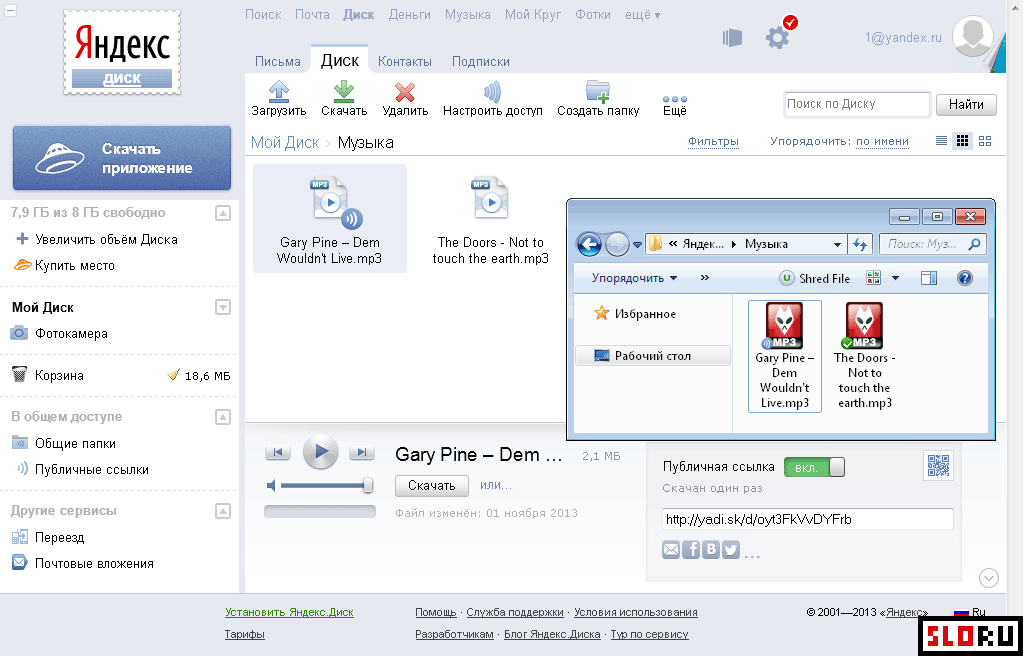Click Shred File in Explorer window
Viewport: 1023px width, 656px height.
(x=815, y=279)
